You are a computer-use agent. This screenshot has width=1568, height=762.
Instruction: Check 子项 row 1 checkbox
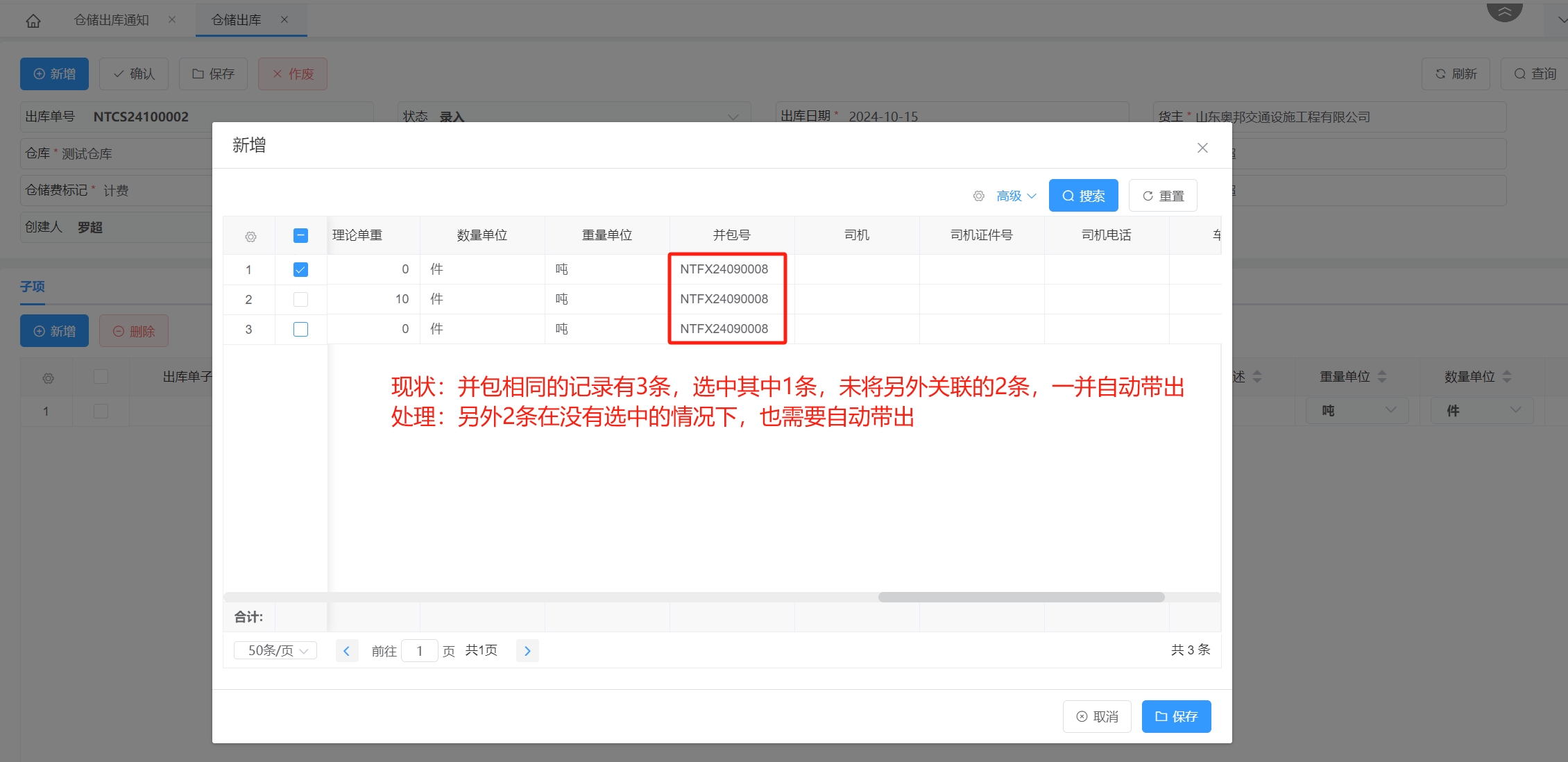(x=101, y=411)
